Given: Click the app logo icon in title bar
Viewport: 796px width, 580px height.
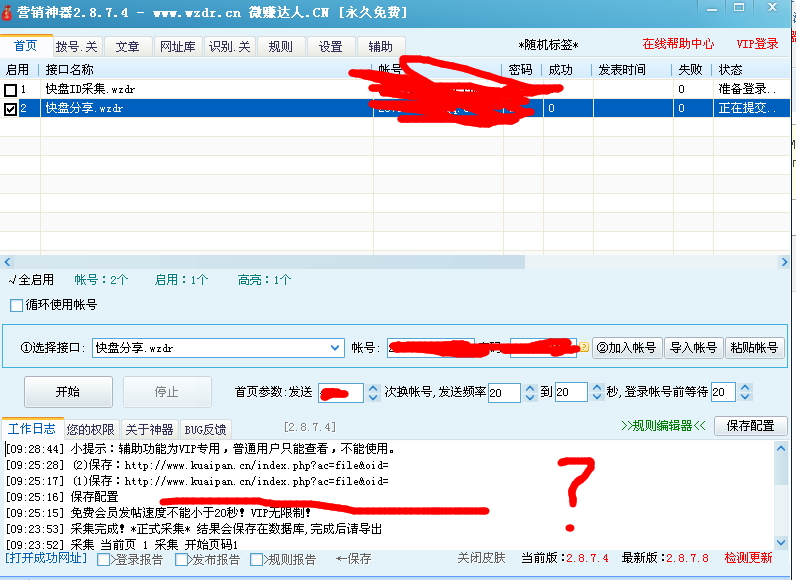Looking at the screenshot, I should (x=9, y=10).
